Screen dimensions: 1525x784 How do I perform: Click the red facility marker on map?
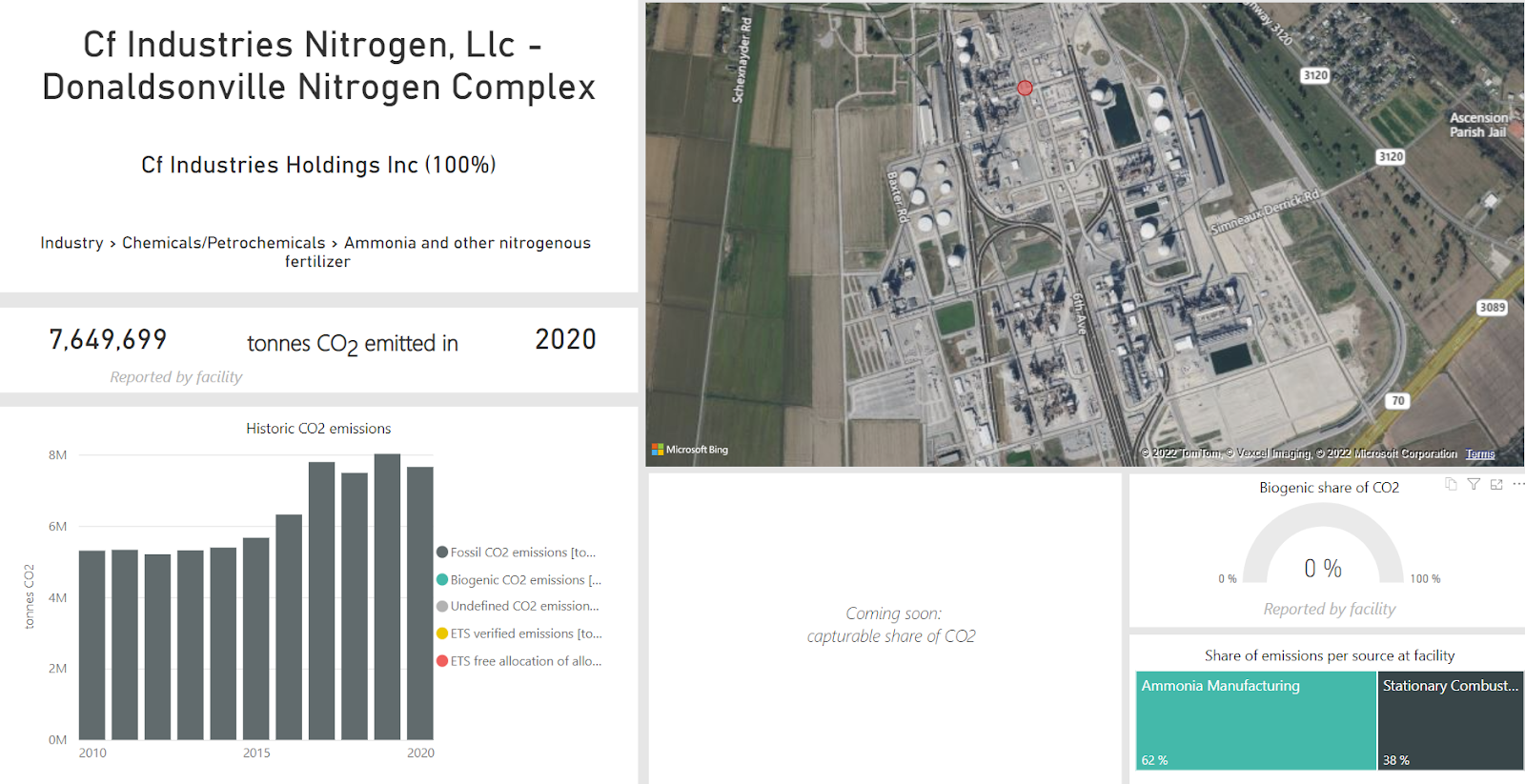pos(1025,88)
